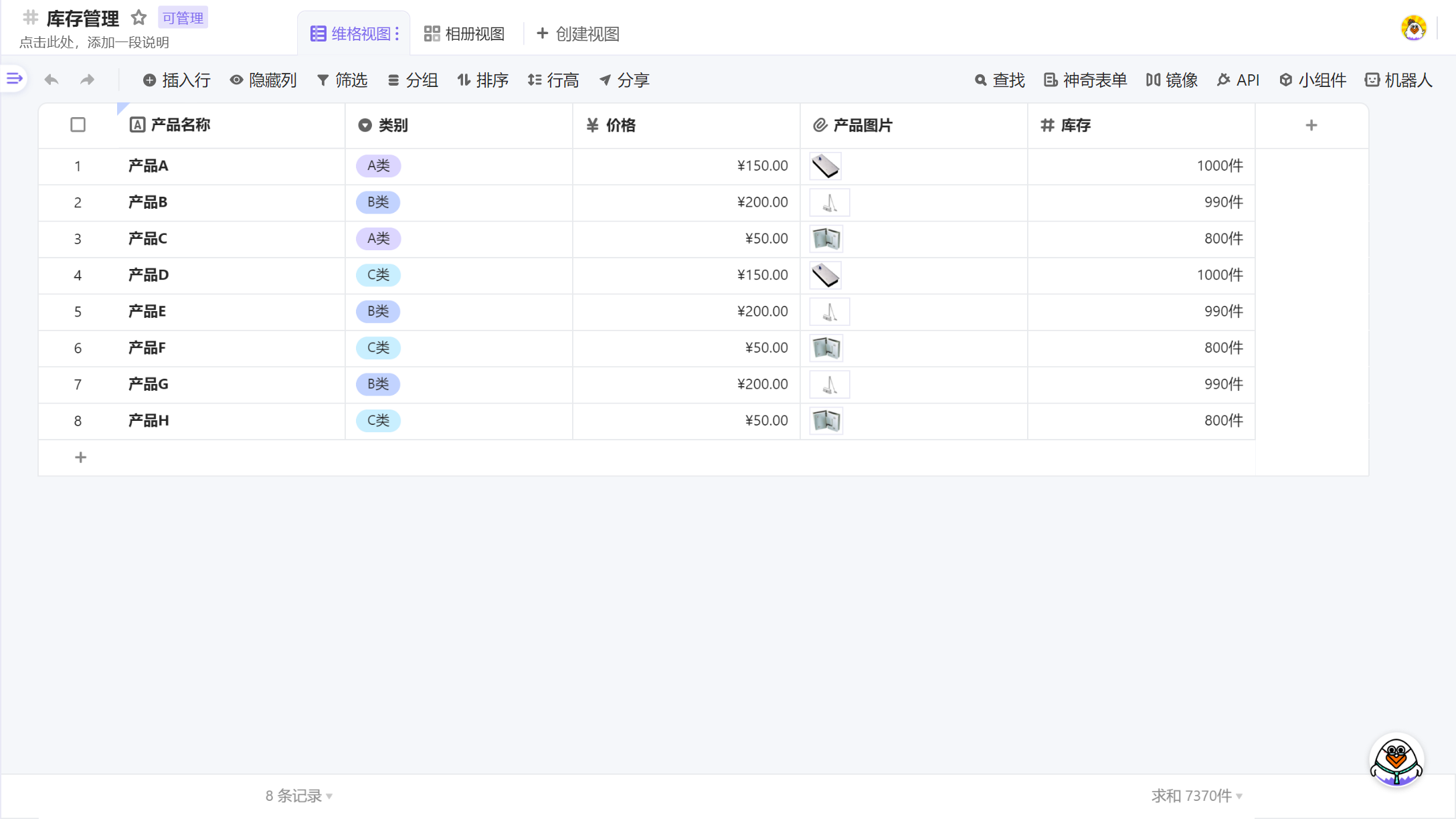The width and height of the screenshot is (1456, 819).
Task: Select the header checkbox to select all rows
Action: 78,124
